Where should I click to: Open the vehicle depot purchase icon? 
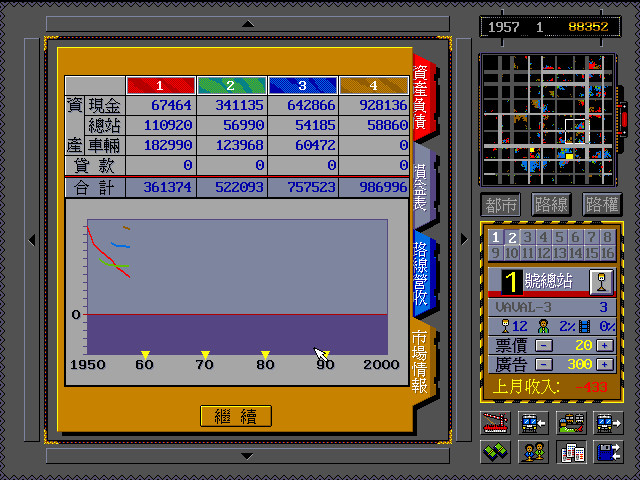[x=571, y=422]
